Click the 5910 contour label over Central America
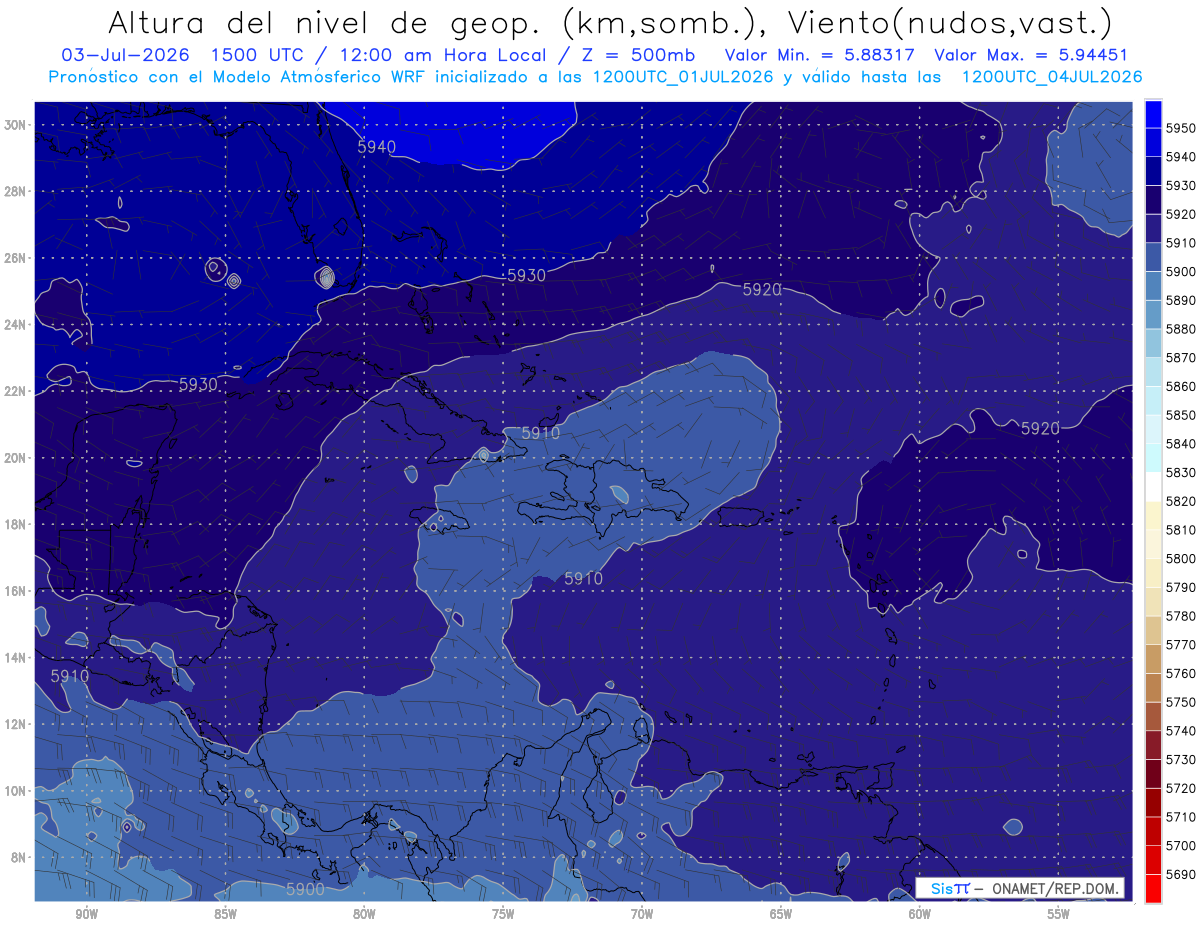The height and width of the screenshot is (927, 1200). (70, 675)
